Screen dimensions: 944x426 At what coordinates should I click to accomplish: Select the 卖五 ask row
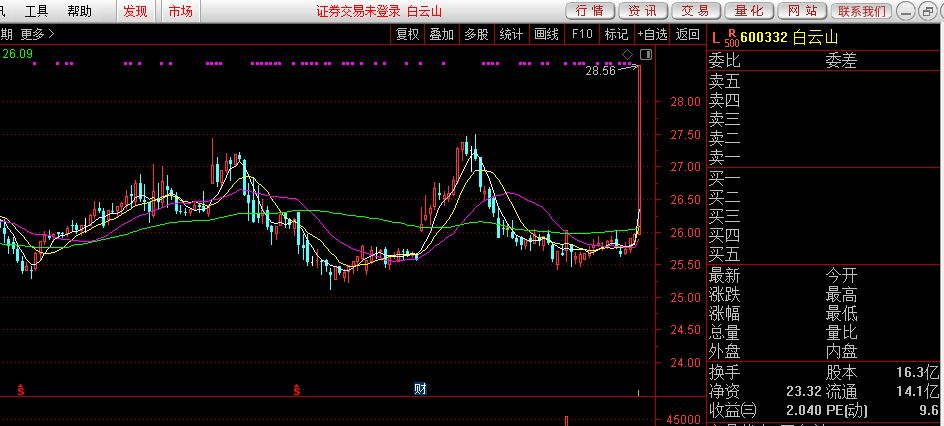(x=825, y=81)
